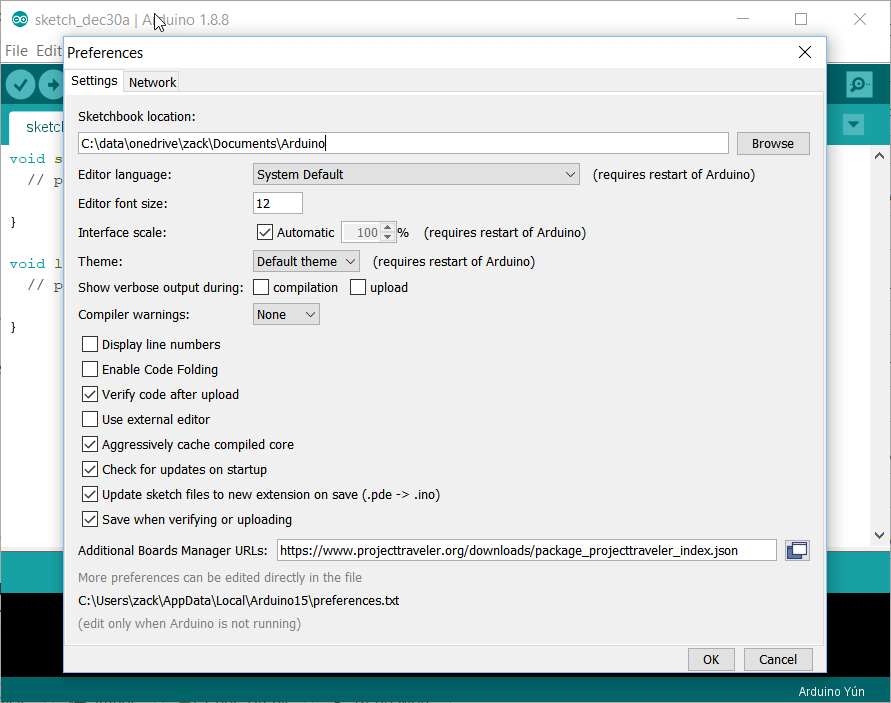Viewport: 891px width, 703px height.
Task: Enable Code Folding checkbox
Action: coord(90,369)
